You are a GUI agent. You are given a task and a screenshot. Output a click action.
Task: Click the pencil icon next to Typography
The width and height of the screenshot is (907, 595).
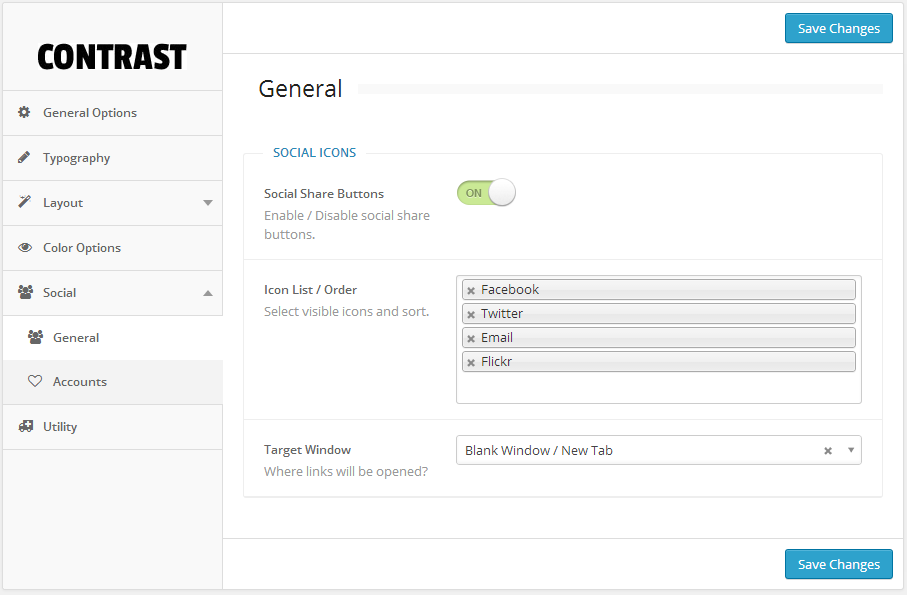tap(24, 158)
